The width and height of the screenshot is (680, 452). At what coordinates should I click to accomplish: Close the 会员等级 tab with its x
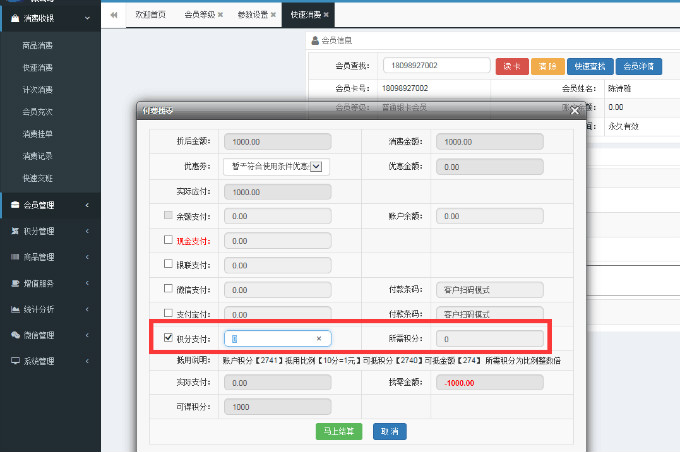pos(220,15)
